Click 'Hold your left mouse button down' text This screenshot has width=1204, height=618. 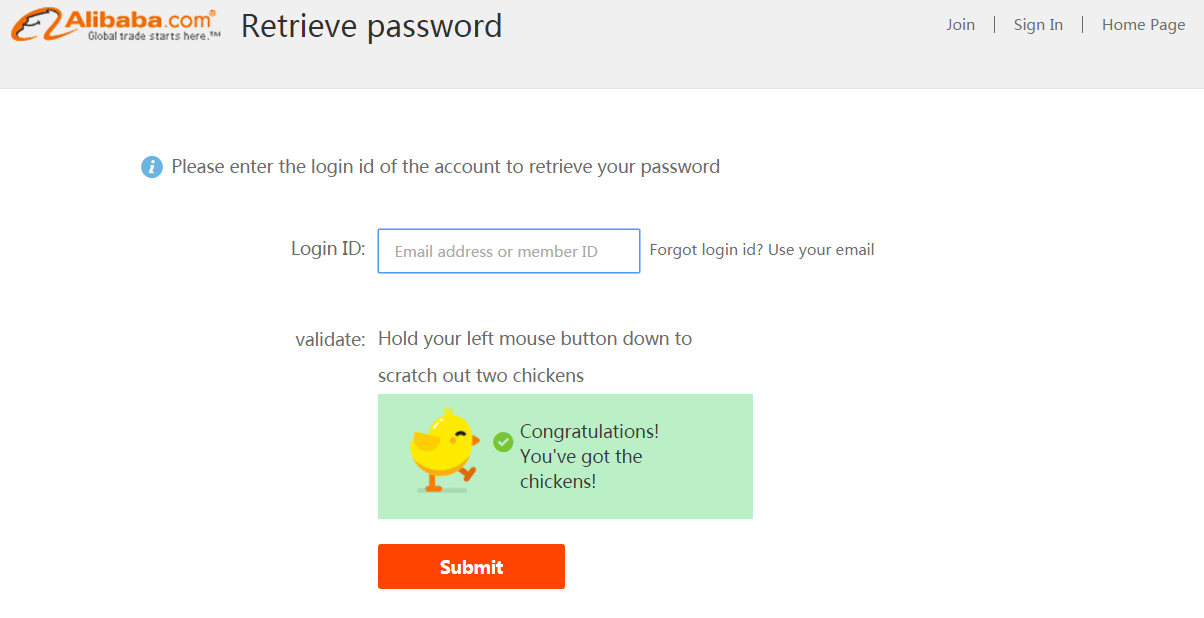coord(535,339)
